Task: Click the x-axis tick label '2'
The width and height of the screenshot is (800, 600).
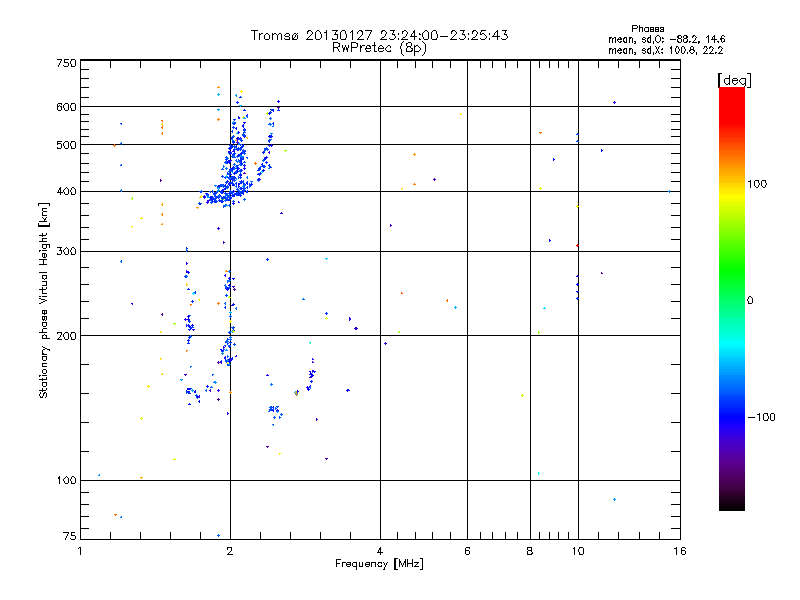Action: 230,551
